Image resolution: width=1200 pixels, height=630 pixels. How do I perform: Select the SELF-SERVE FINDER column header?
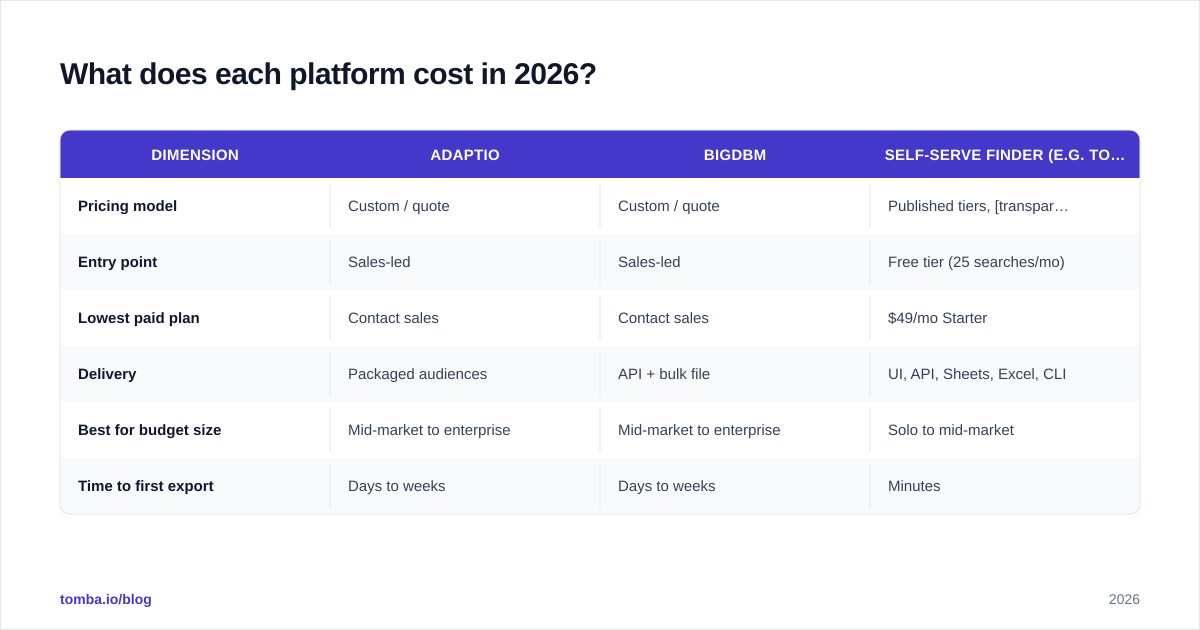1005,155
